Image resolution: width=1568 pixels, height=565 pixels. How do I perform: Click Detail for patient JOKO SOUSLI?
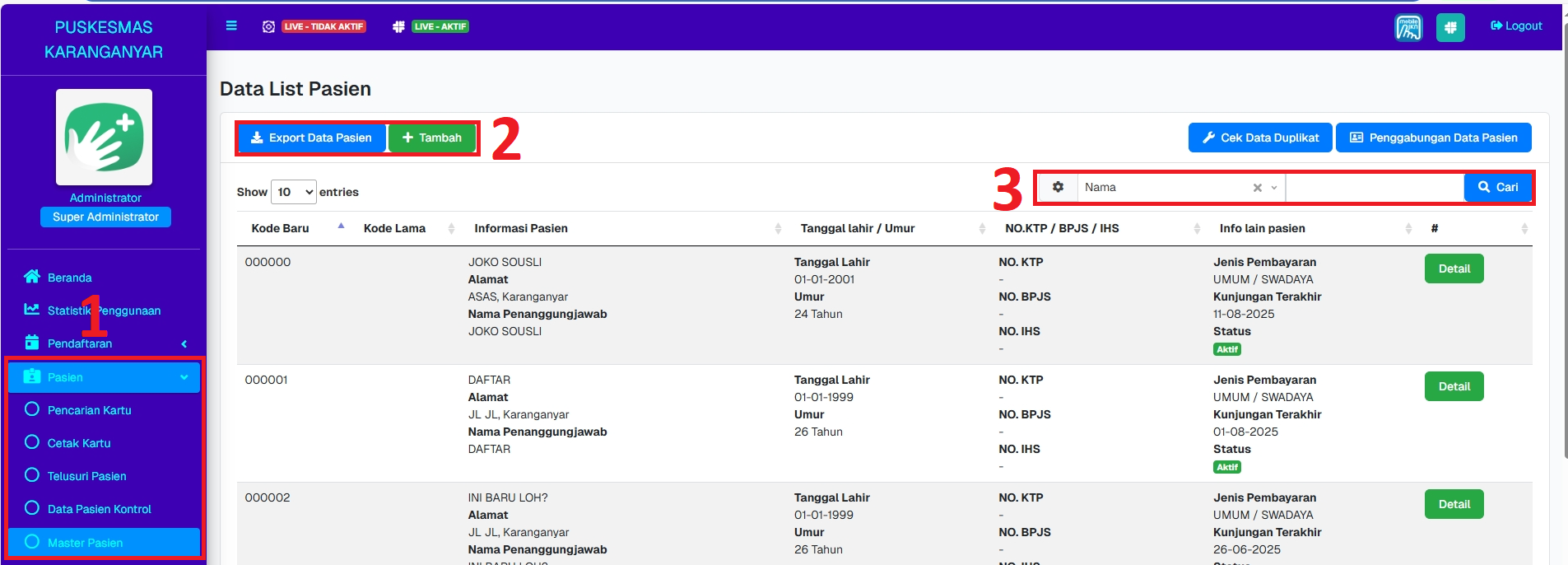click(1454, 268)
